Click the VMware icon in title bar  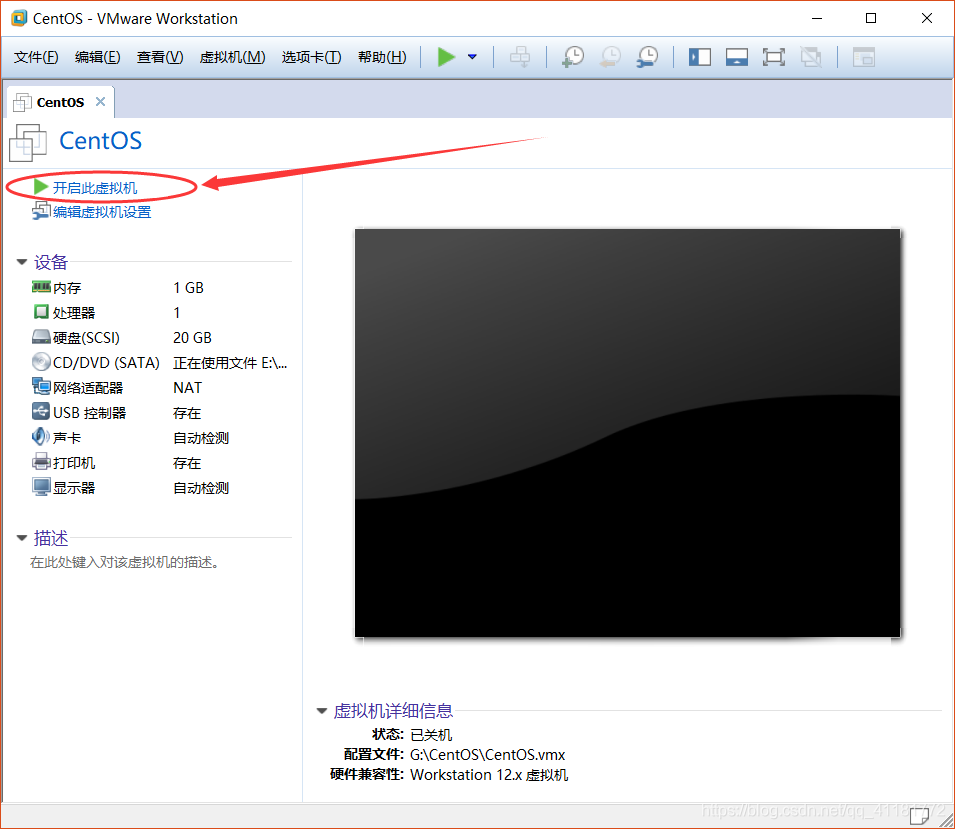(x=19, y=18)
